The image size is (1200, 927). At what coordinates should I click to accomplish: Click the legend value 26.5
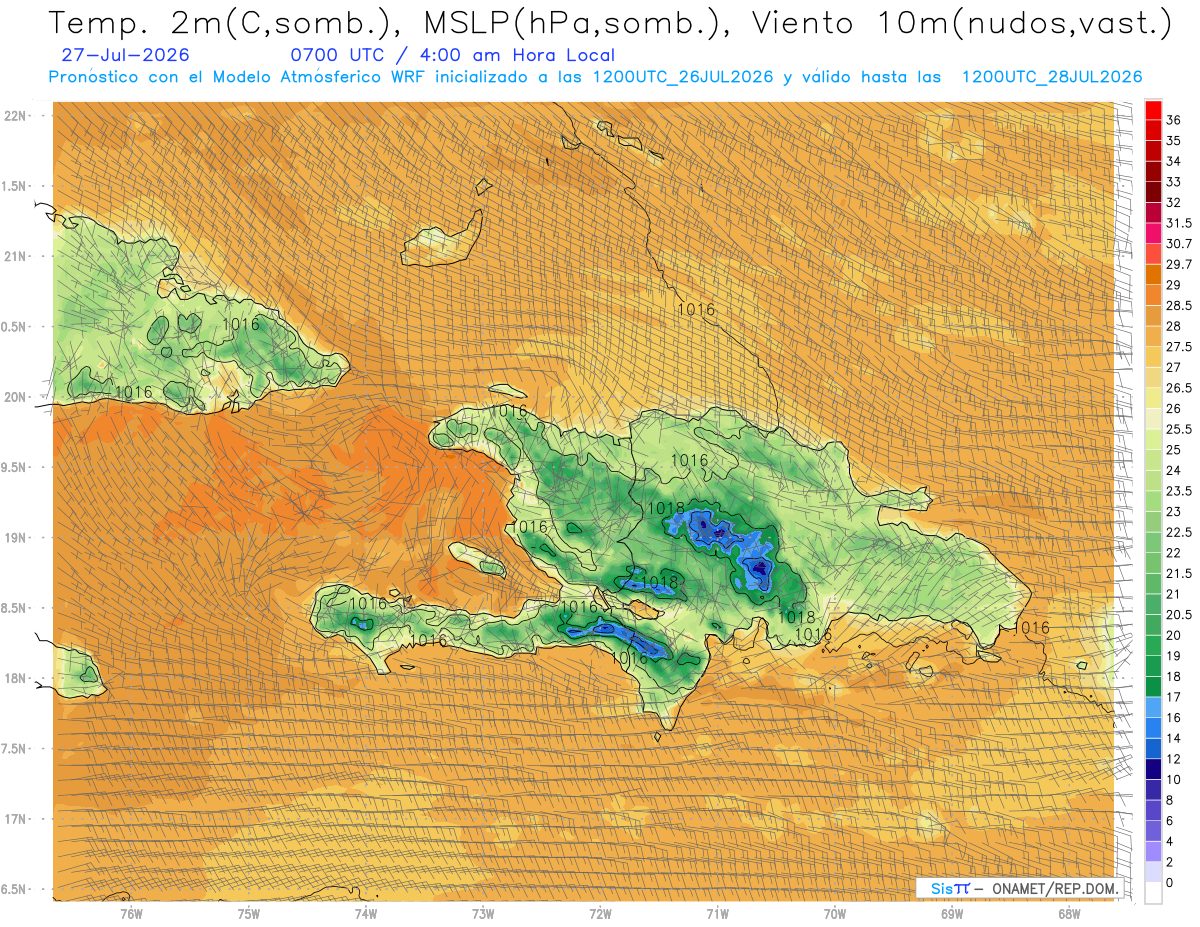1179,388
